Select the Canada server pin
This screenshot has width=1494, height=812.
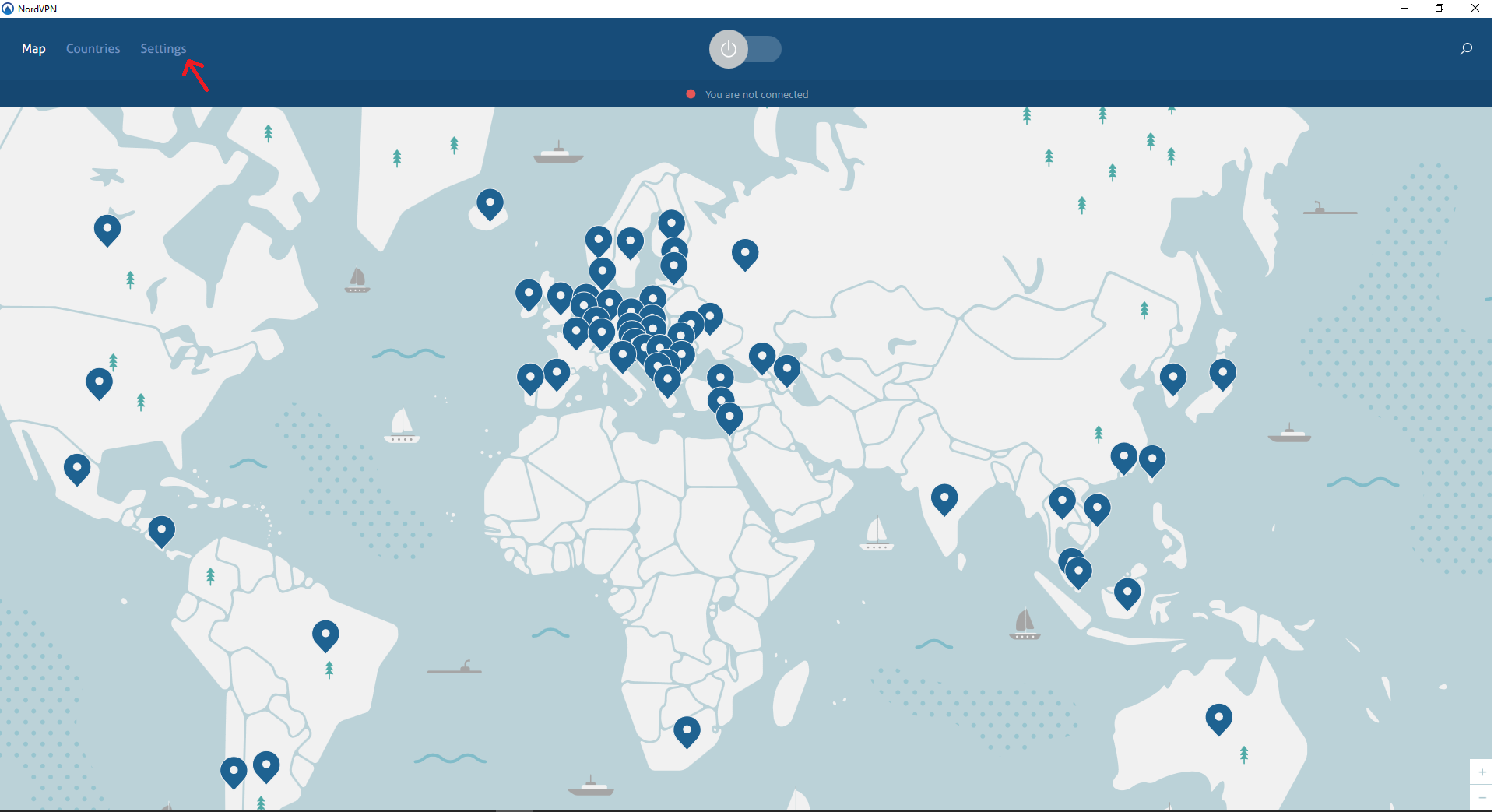coord(107,230)
